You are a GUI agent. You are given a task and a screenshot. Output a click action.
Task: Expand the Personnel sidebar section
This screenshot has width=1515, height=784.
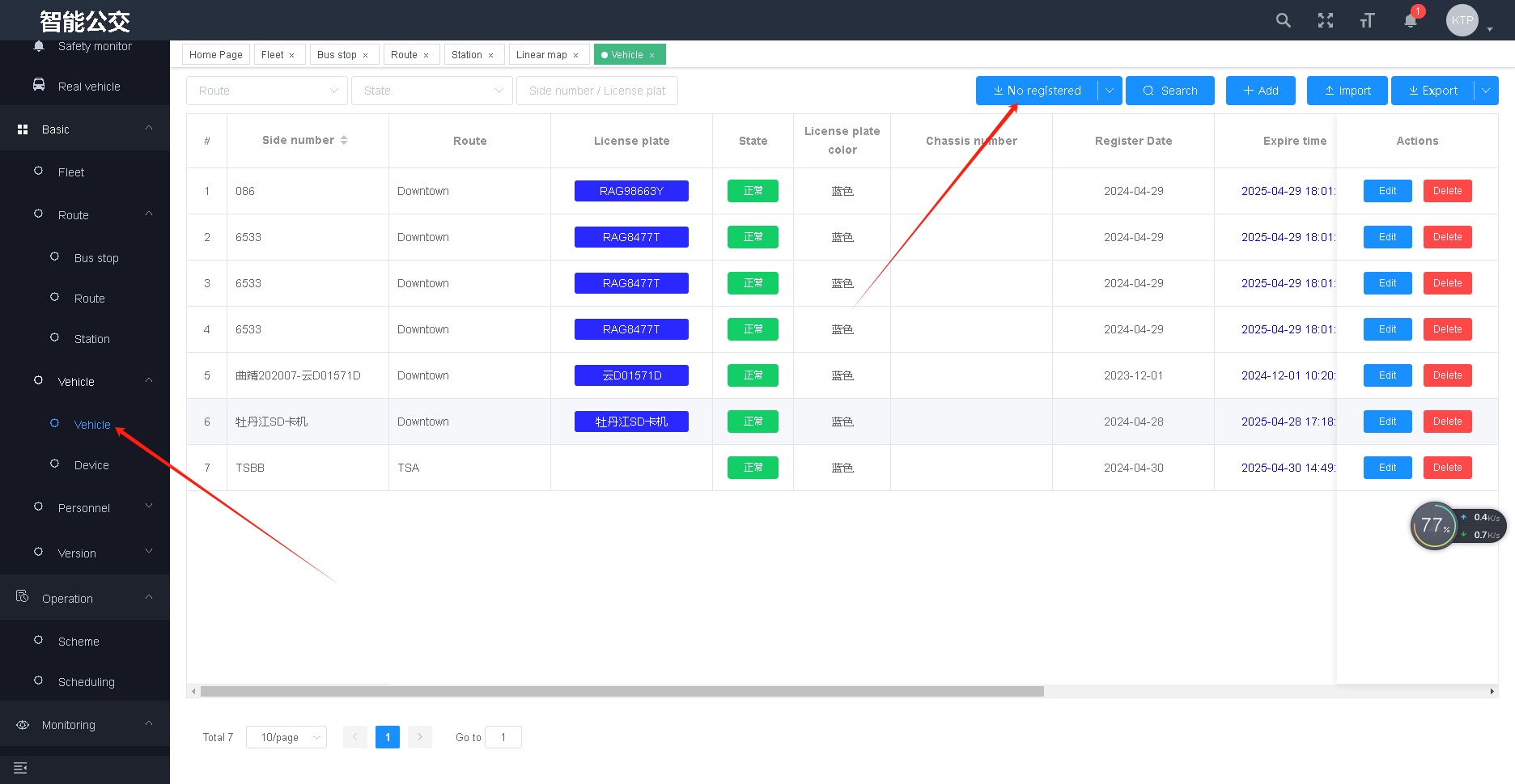pyautogui.click(x=84, y=508)
